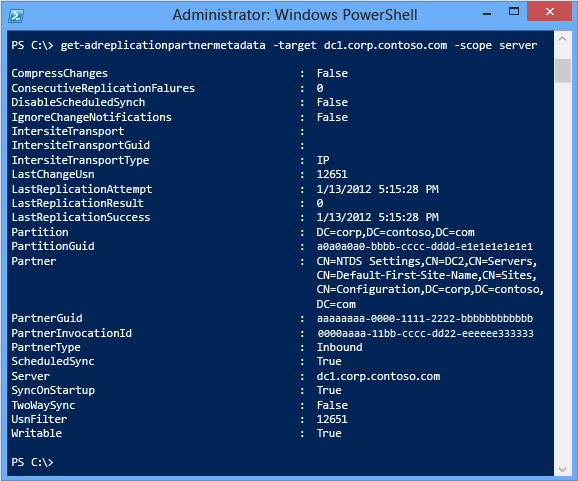Click the PartitionGuid value a0a0a0a0-bbbb-cccc
The height and width of the screenshot is (481, 578).
pyautogui.click(x=425, y=246)
